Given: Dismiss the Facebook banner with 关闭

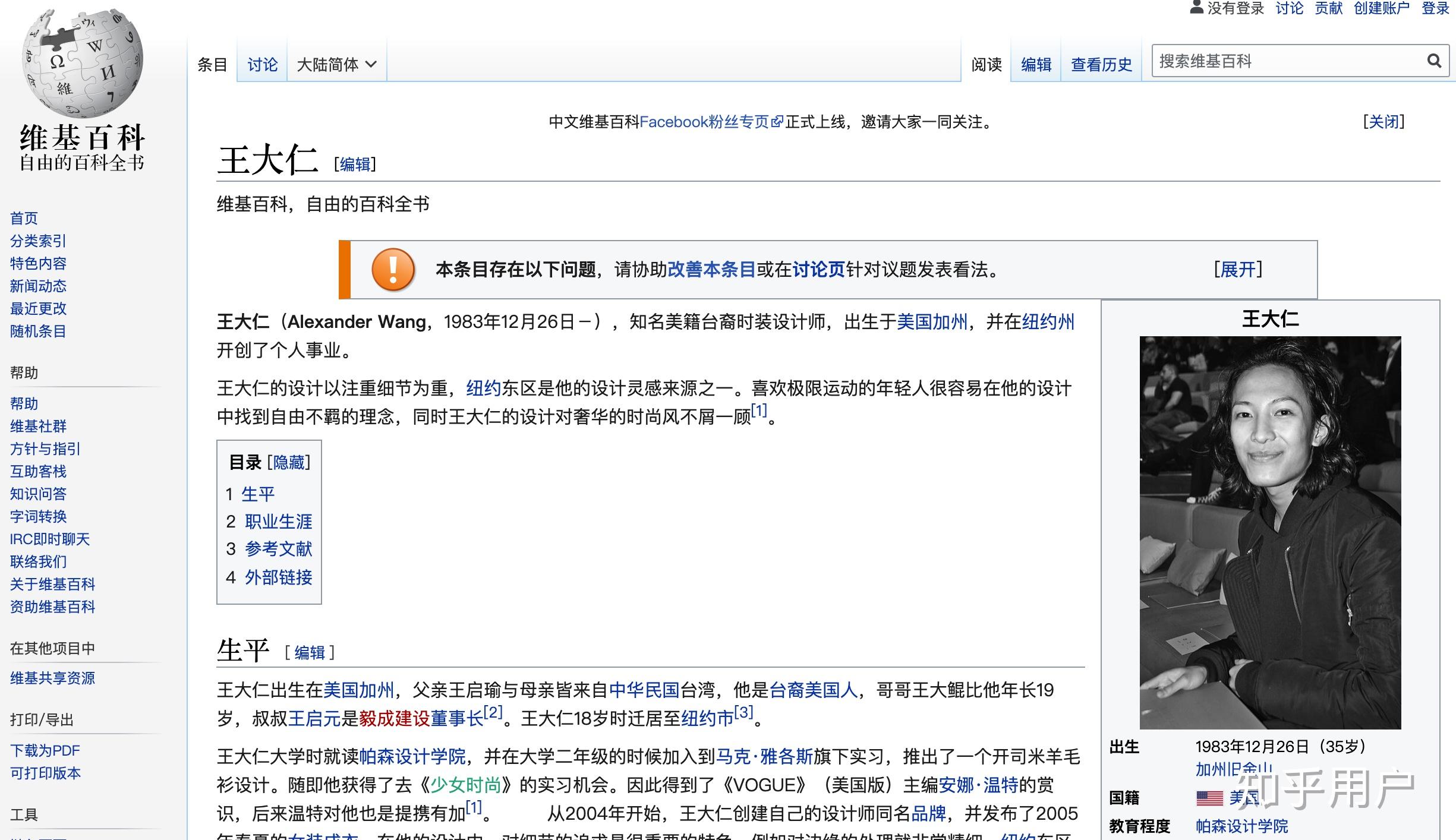Looking at the screenshot, I should point(1383,121).
